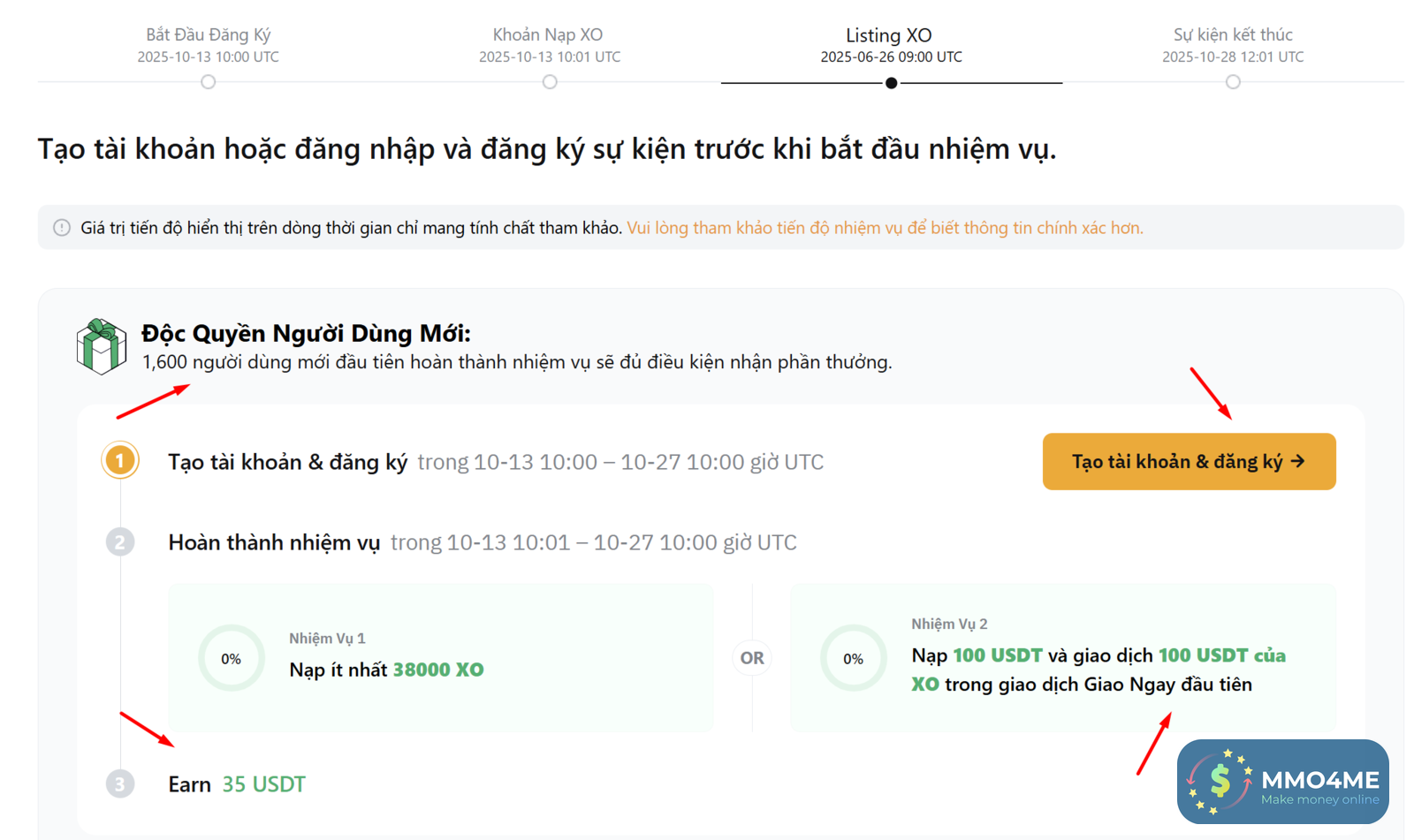The height and width of the screenshot is (840, 1414).
Task: Click the orange step 1 number badge
Action: tap(120, 461)
